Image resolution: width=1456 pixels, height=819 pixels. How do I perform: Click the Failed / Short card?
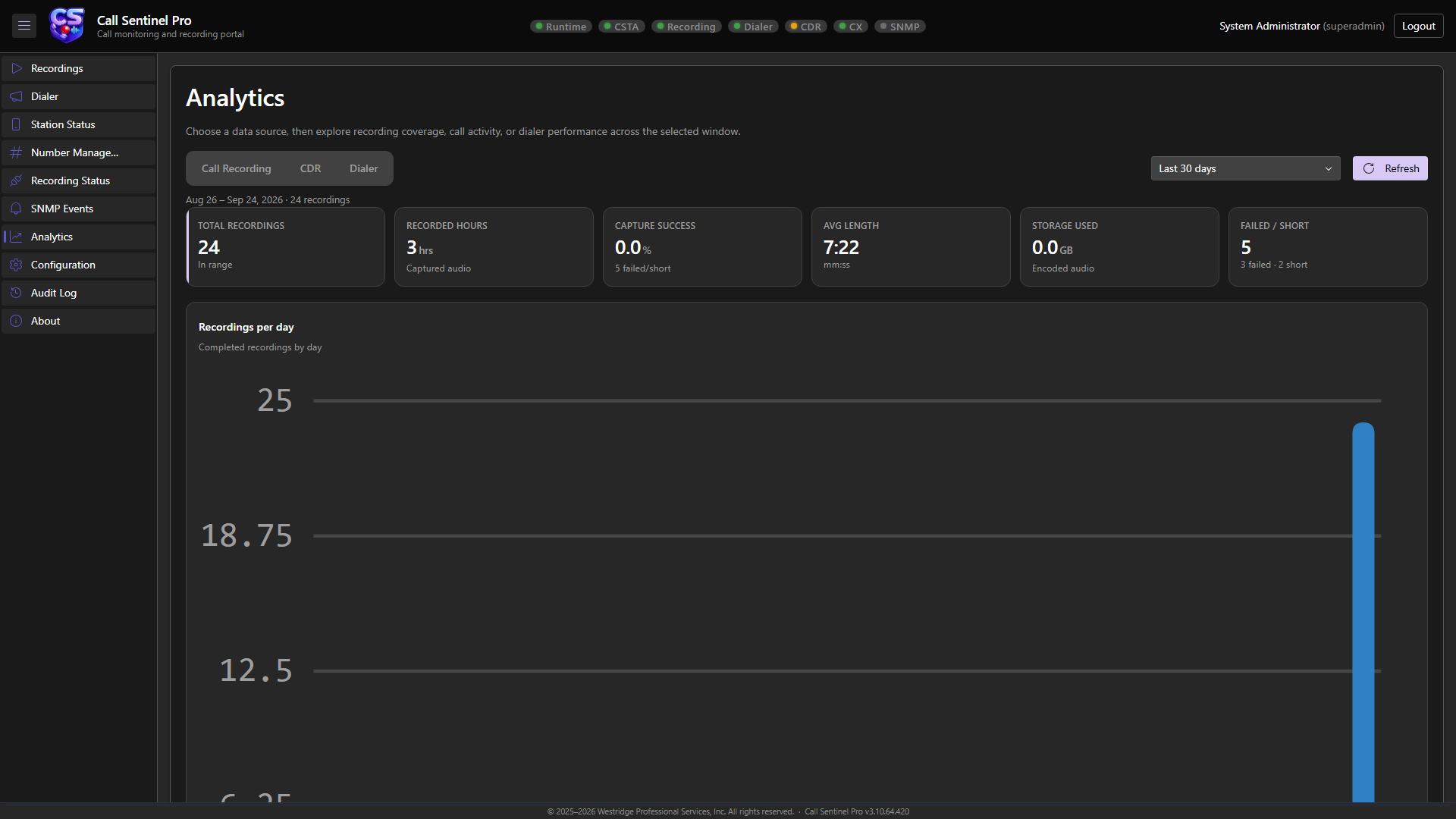coord(1328,246)
